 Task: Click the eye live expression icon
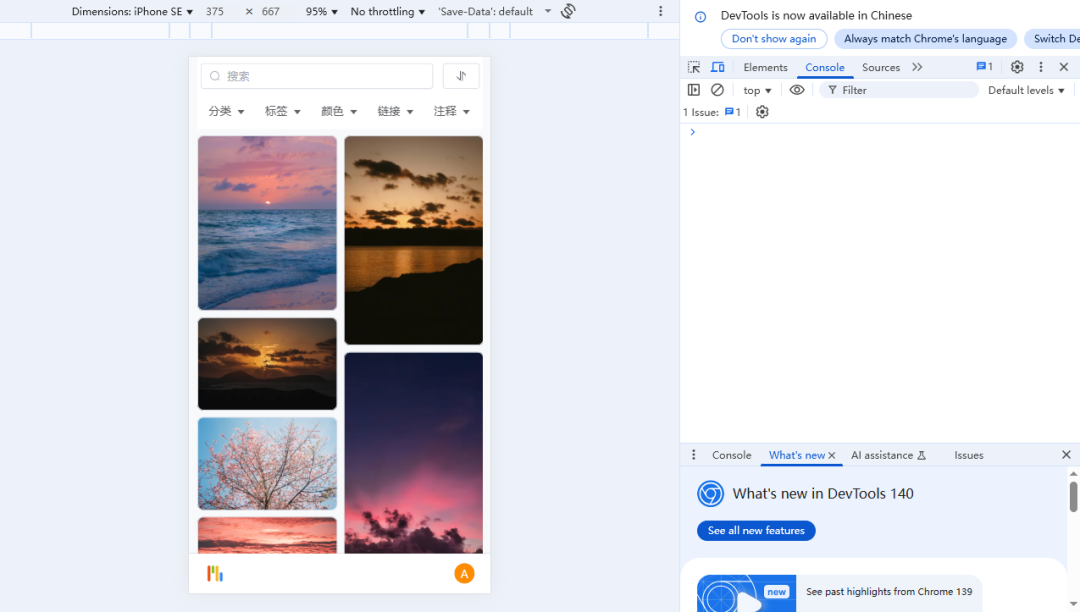(x=797, y=90)
